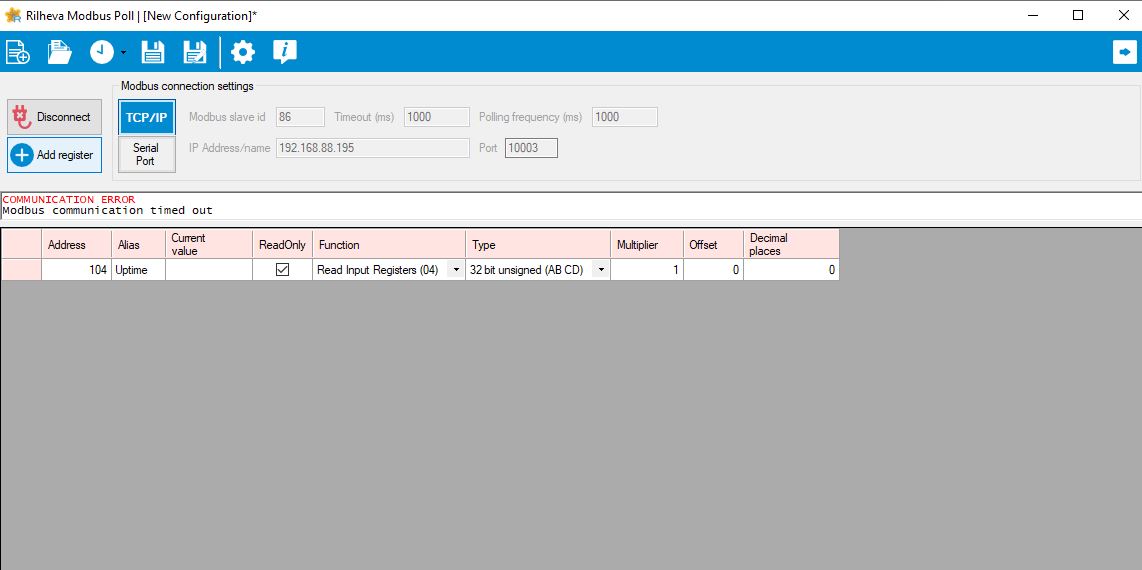The image size is (1142, 570).
Task: Open a configuration from folder
Action: 60,52
